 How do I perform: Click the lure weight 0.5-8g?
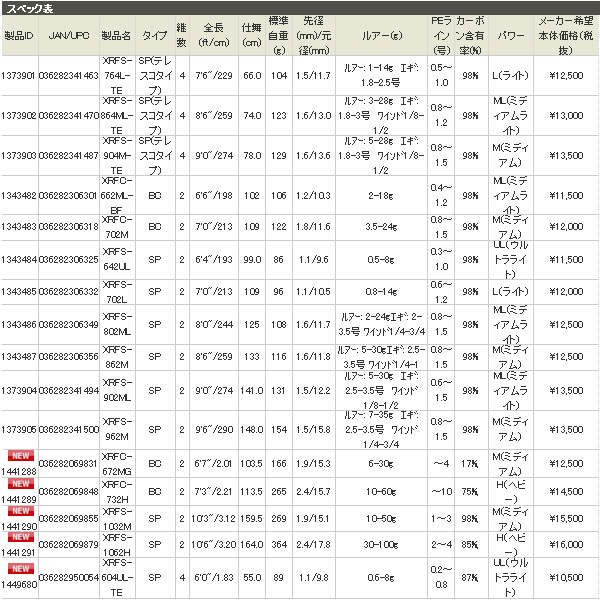(381, 260)
